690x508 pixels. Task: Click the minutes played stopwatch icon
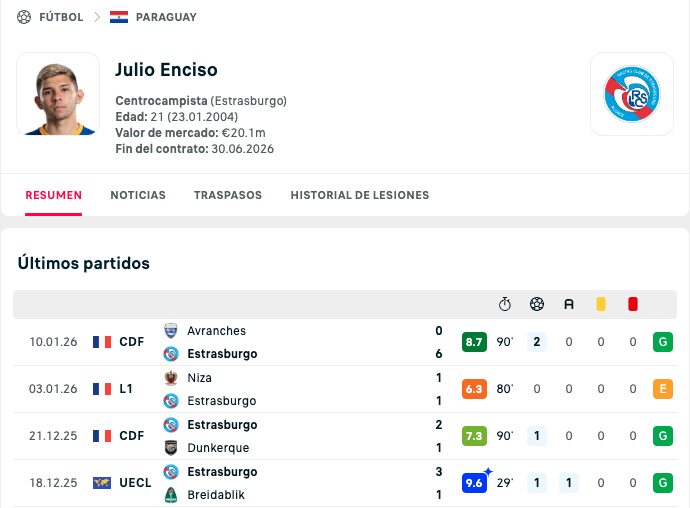coord(505,304)
